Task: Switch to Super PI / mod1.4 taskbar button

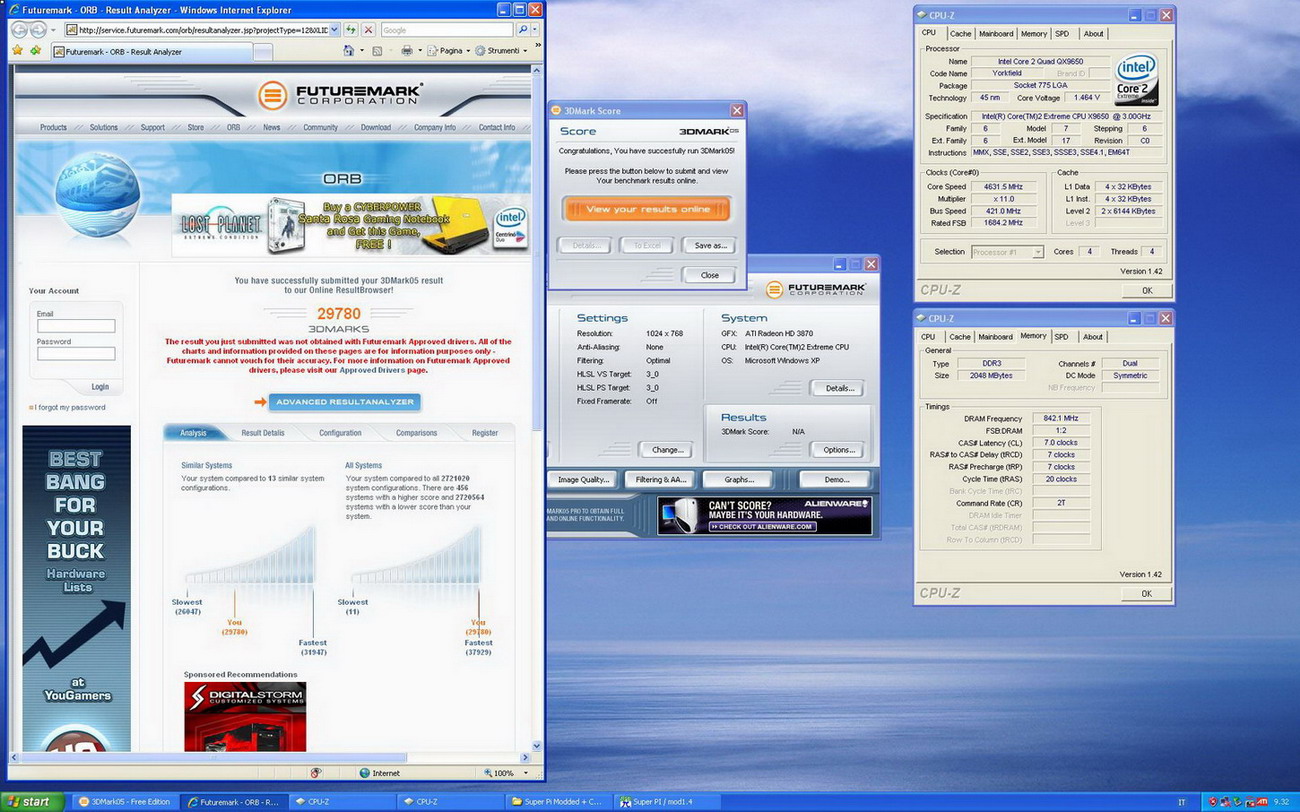Action: point(667,802)
